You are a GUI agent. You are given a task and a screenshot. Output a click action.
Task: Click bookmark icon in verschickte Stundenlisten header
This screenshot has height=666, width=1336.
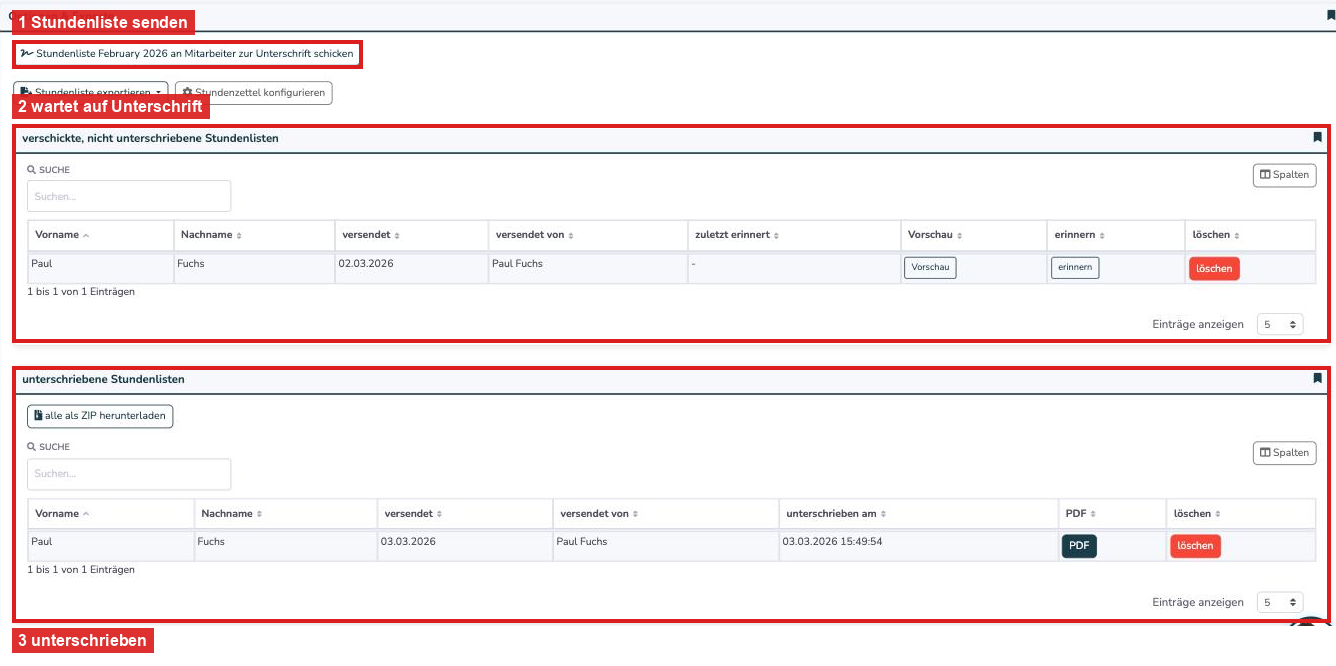coord(1317,138)
